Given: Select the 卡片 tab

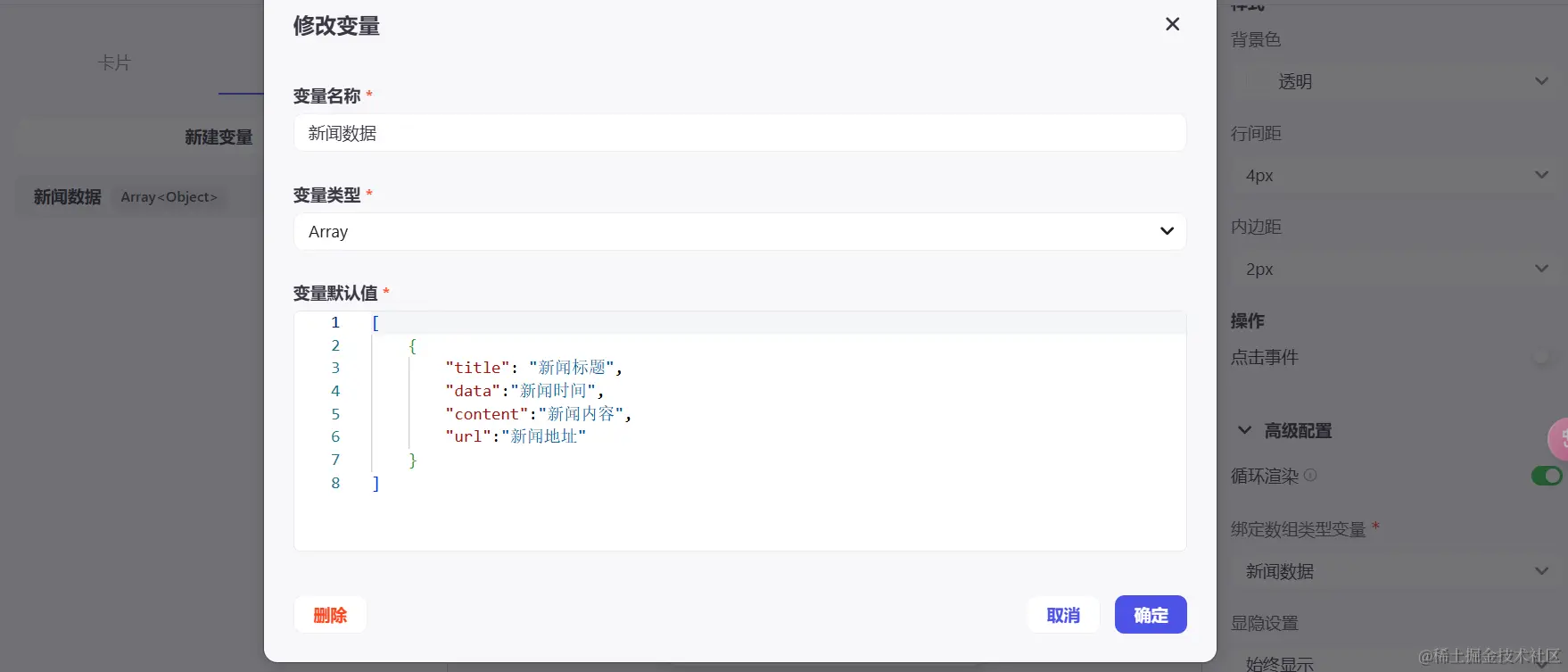Looking at the screenshot, I should click(114, 62).
